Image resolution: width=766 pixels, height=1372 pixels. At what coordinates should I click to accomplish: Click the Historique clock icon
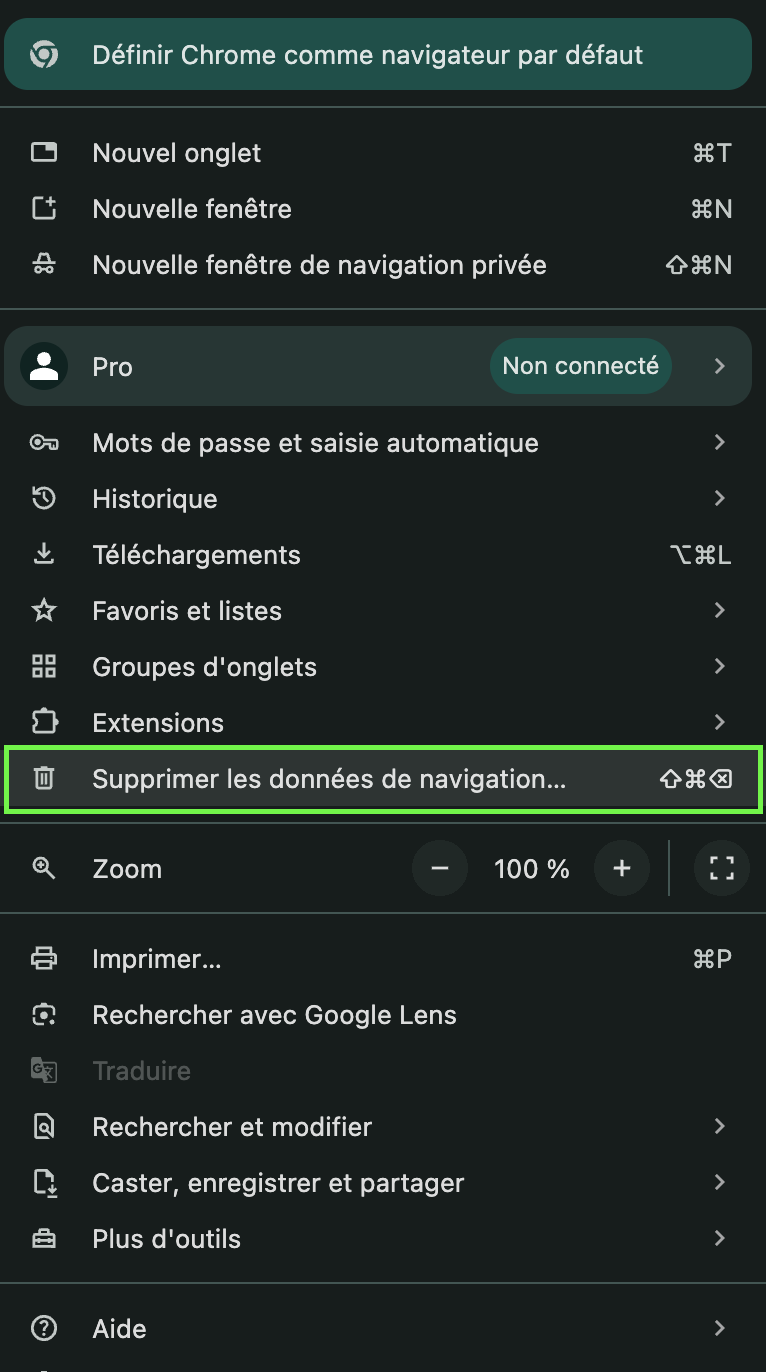point(44,499)
